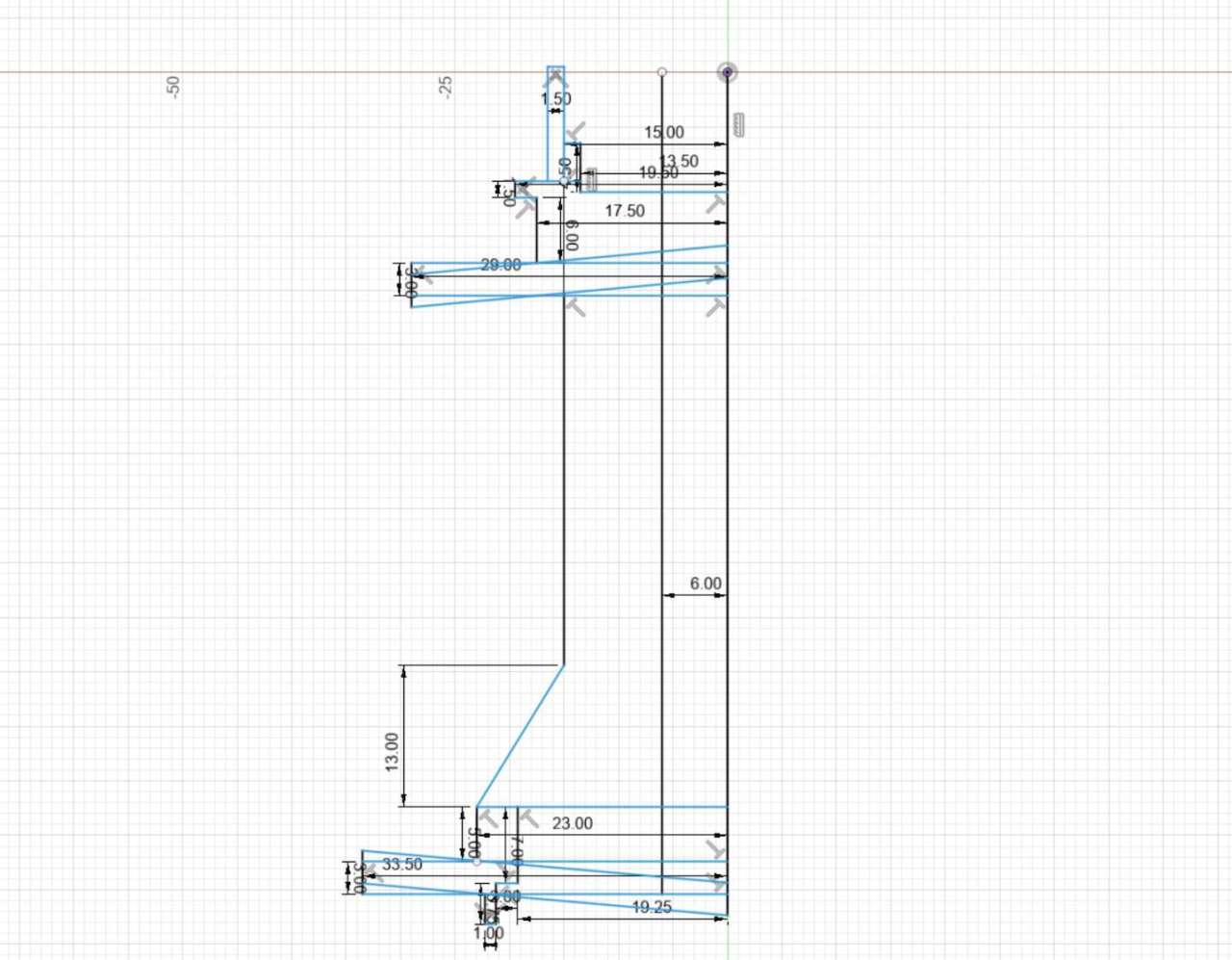The height and width of the screenshot is (960, 1232).
Task: Select the perpendicular glyph at 15.00 dimension's left end
Action: [576, 131]
